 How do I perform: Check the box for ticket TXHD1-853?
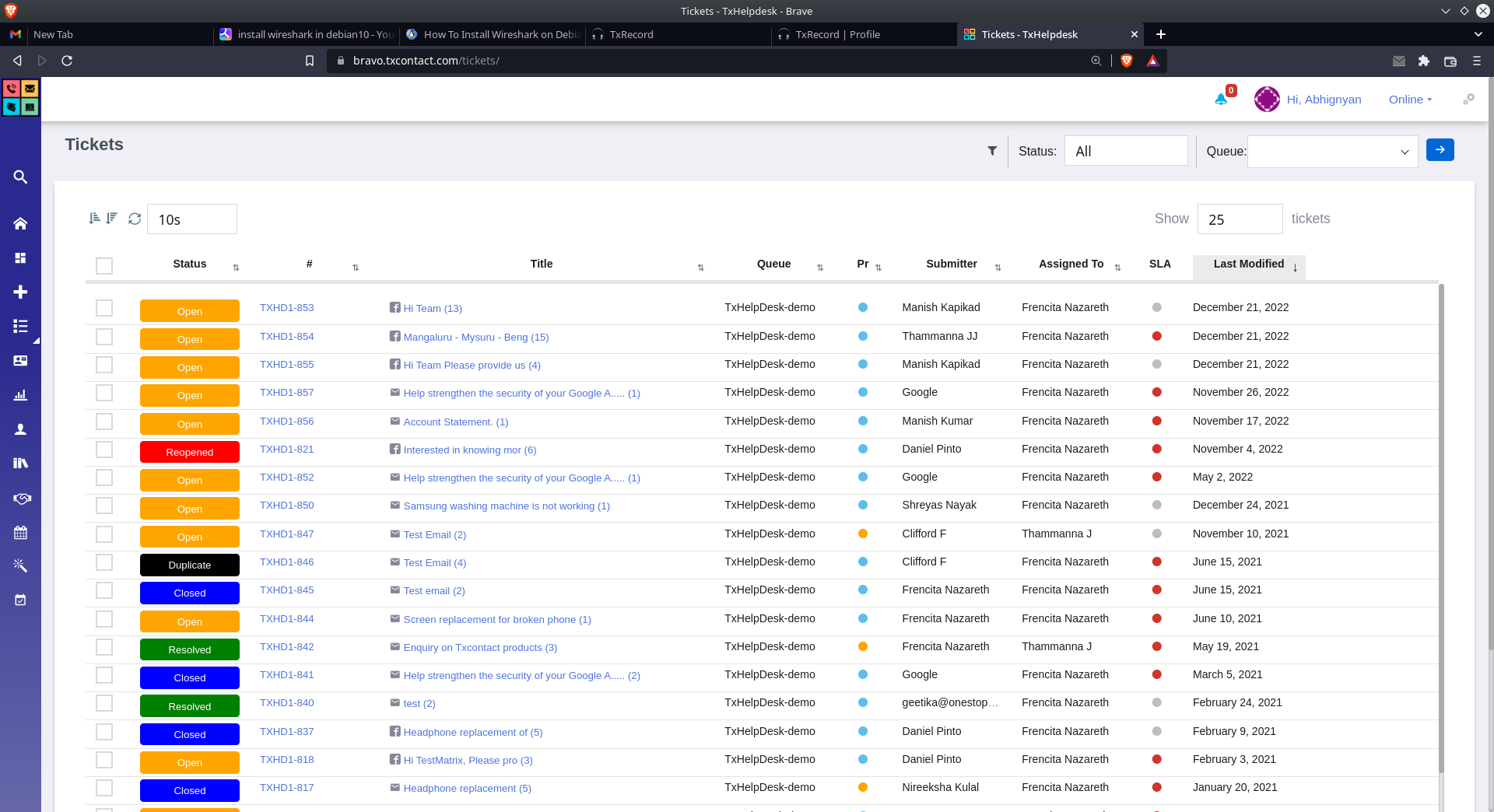104,308
